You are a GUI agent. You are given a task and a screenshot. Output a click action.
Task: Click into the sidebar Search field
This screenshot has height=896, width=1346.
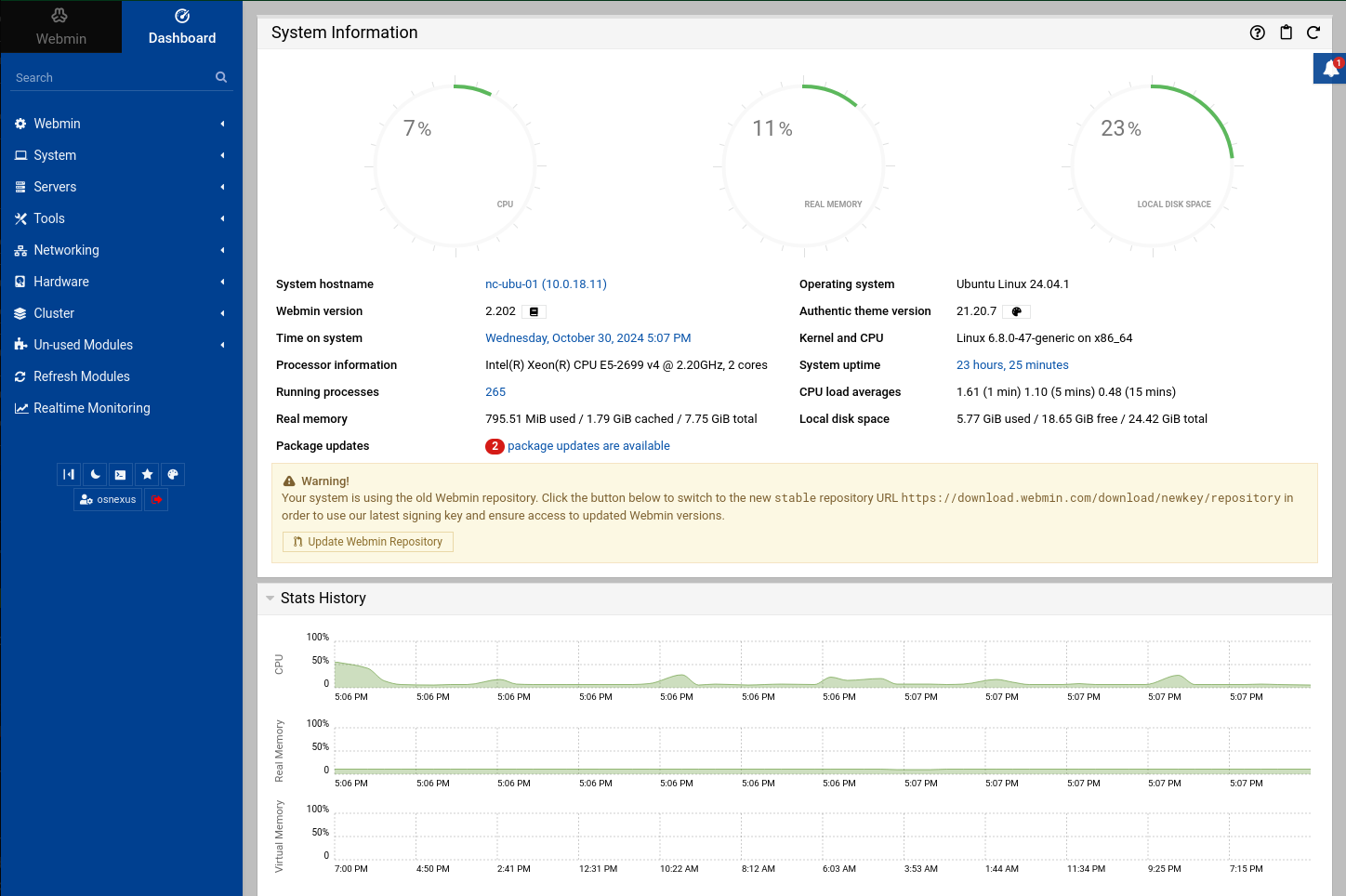(112, 78)
